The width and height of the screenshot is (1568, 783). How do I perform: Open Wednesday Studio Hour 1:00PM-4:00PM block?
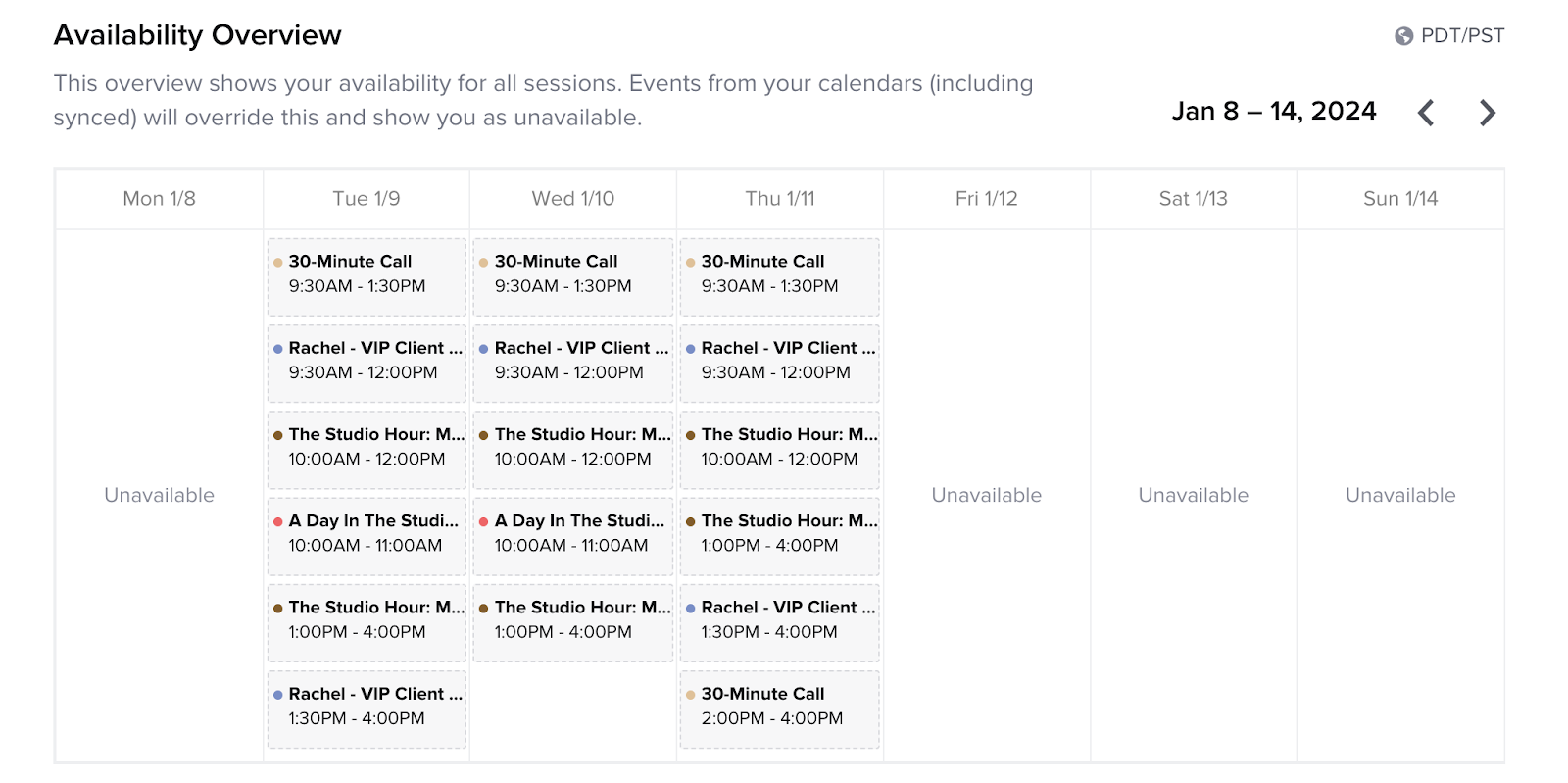(x=573, y=622)
